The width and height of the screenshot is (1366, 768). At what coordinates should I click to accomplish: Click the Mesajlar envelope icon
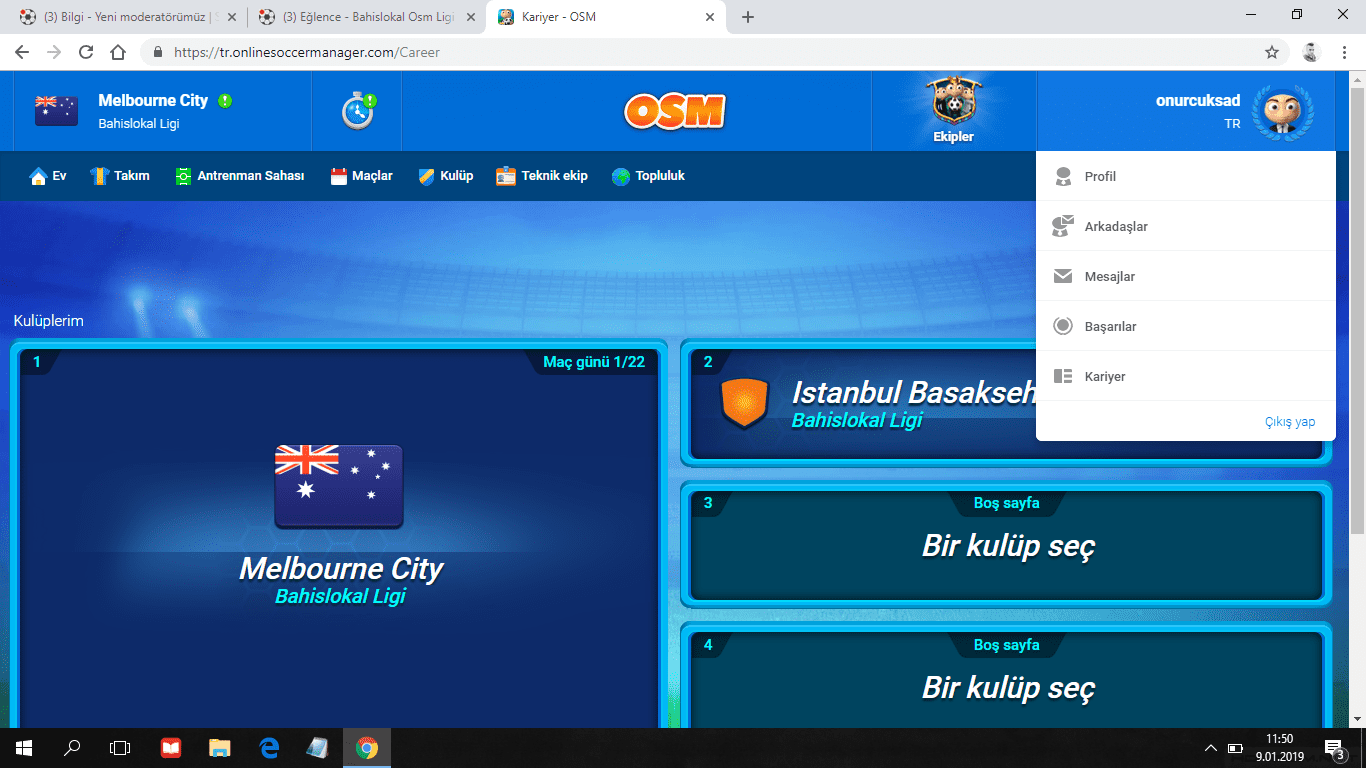tap(1063, 276)
